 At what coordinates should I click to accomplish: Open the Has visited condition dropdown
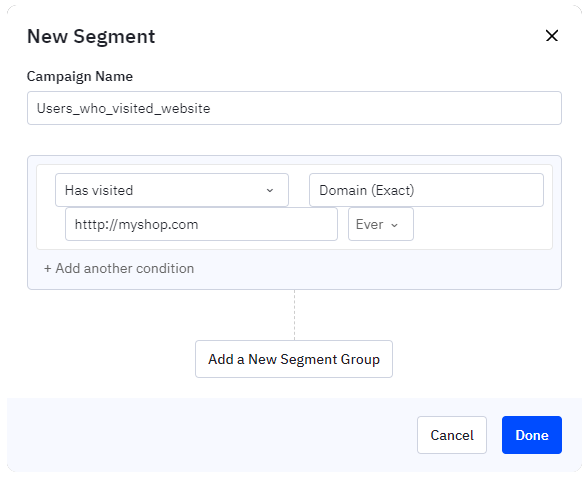coord(172,190)
